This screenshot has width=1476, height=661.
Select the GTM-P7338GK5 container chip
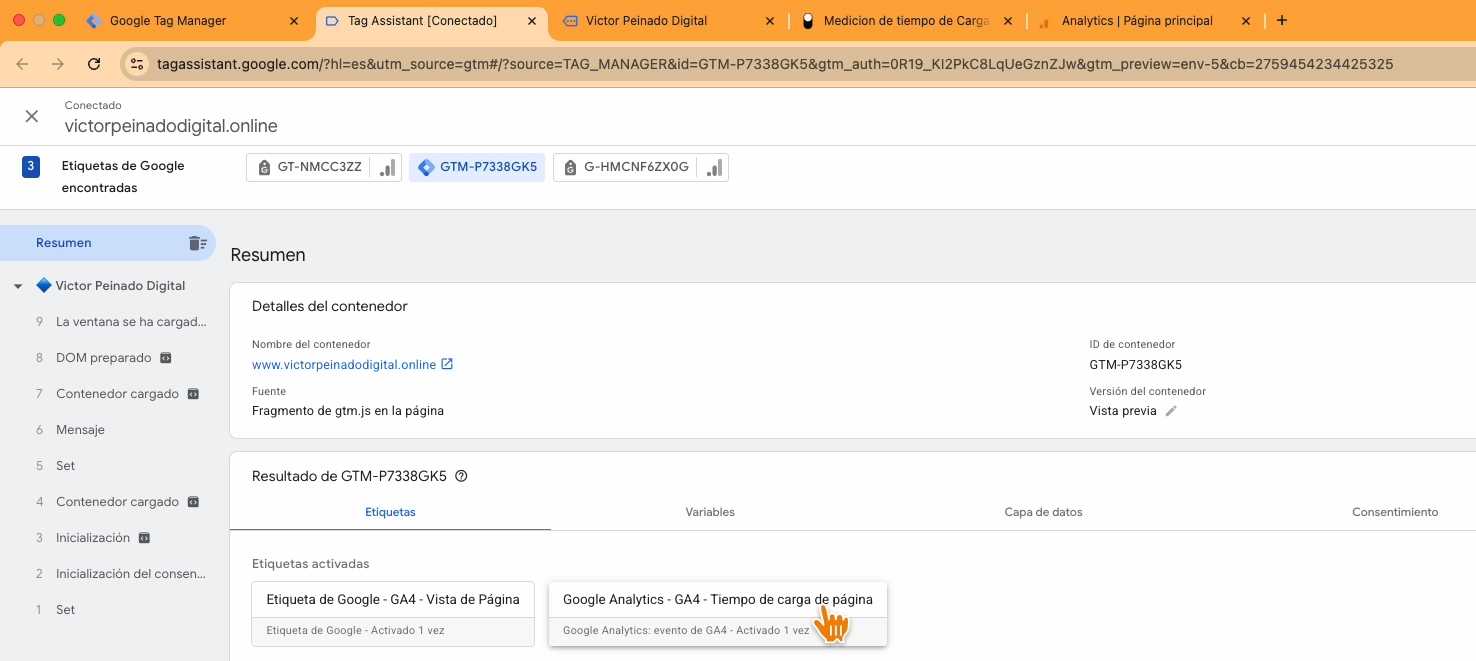[477, 167]
